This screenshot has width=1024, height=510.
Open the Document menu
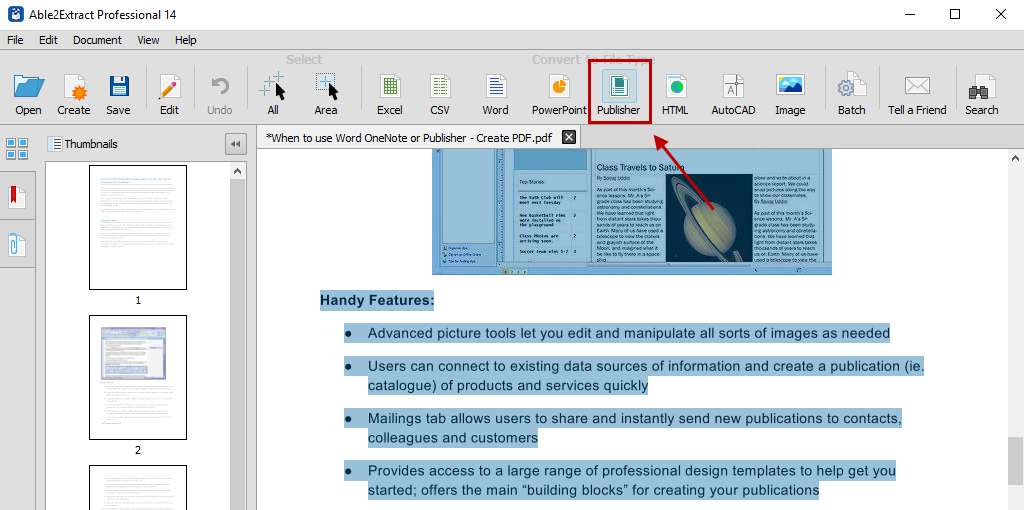pyautogui.click(x=97, y=40)
